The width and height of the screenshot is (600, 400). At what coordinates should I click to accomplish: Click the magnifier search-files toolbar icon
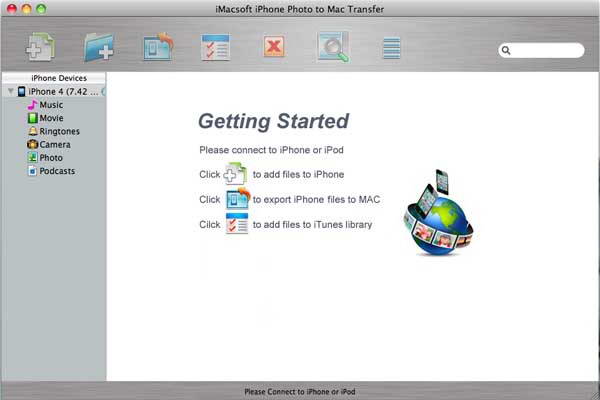coord(333,47)
